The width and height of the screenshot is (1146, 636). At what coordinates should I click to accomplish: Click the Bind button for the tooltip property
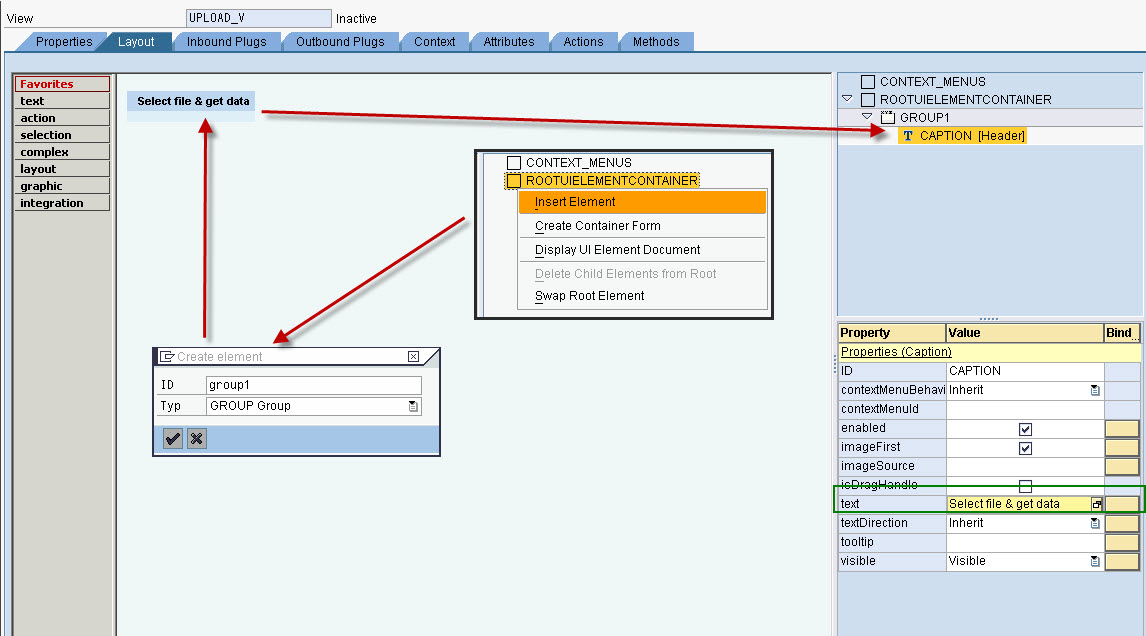pos(1120,541)
